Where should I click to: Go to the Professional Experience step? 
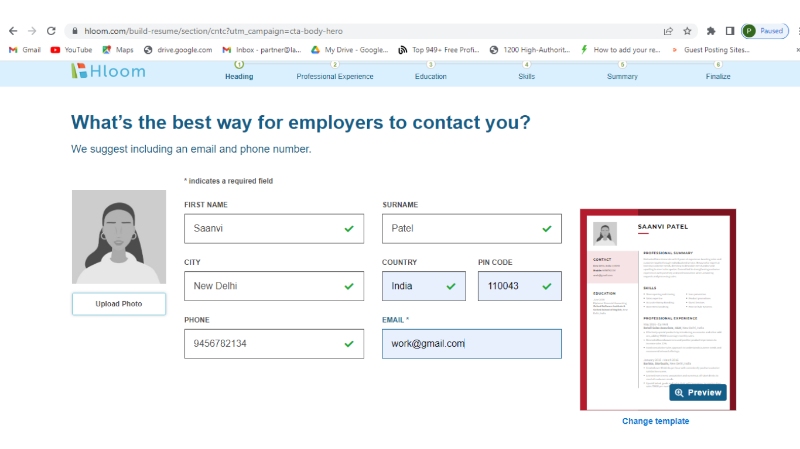pos(334,71)
